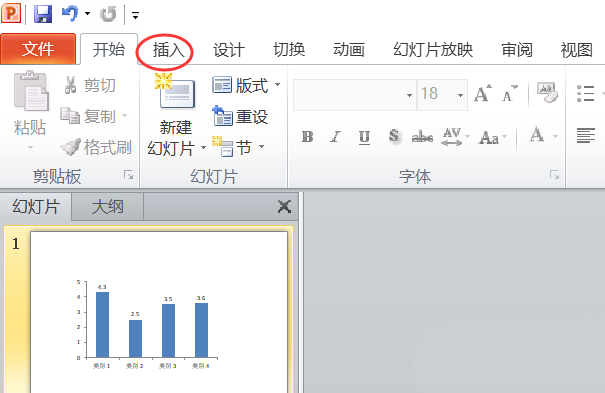Open the 幻灯片放映 (Slide Show) tab
This screenshot has height=393, width=605.
point(433,50)
